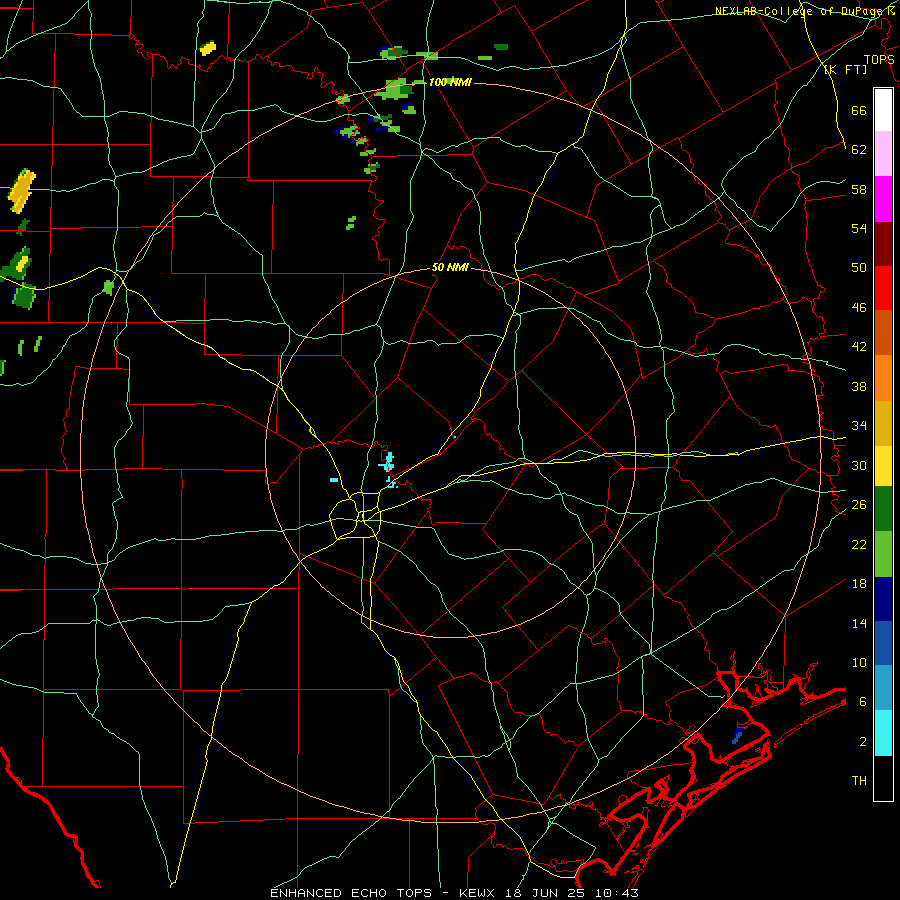The height and width of the screenshot is (900, 900).
Task: Click the magenta 58 kft legend swatch
Action: (883, 199)
